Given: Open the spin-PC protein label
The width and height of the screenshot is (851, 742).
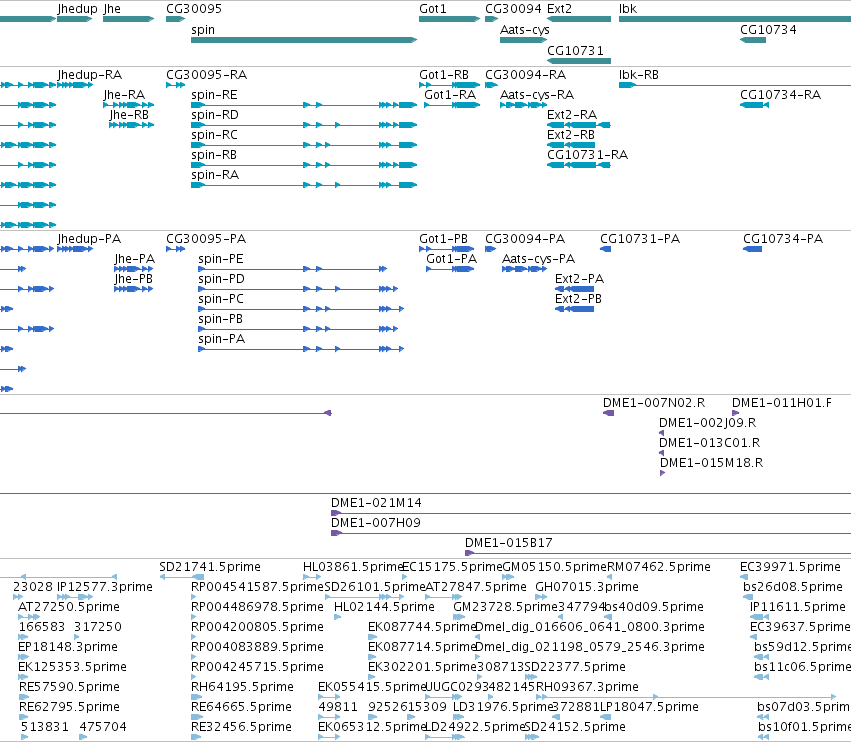Looking at the screenshot, I should [221, 299].
